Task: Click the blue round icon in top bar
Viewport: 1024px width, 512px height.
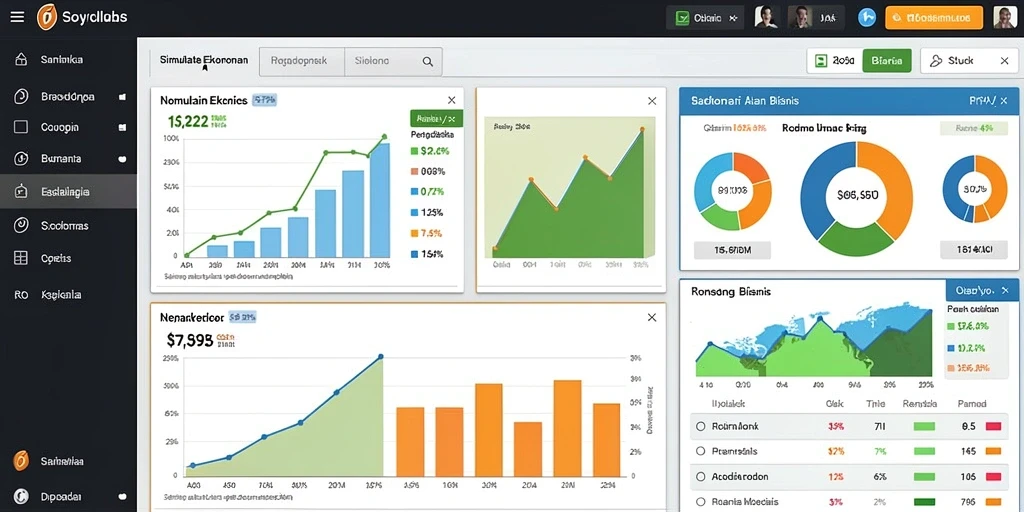Action: [x=866, y=18]
